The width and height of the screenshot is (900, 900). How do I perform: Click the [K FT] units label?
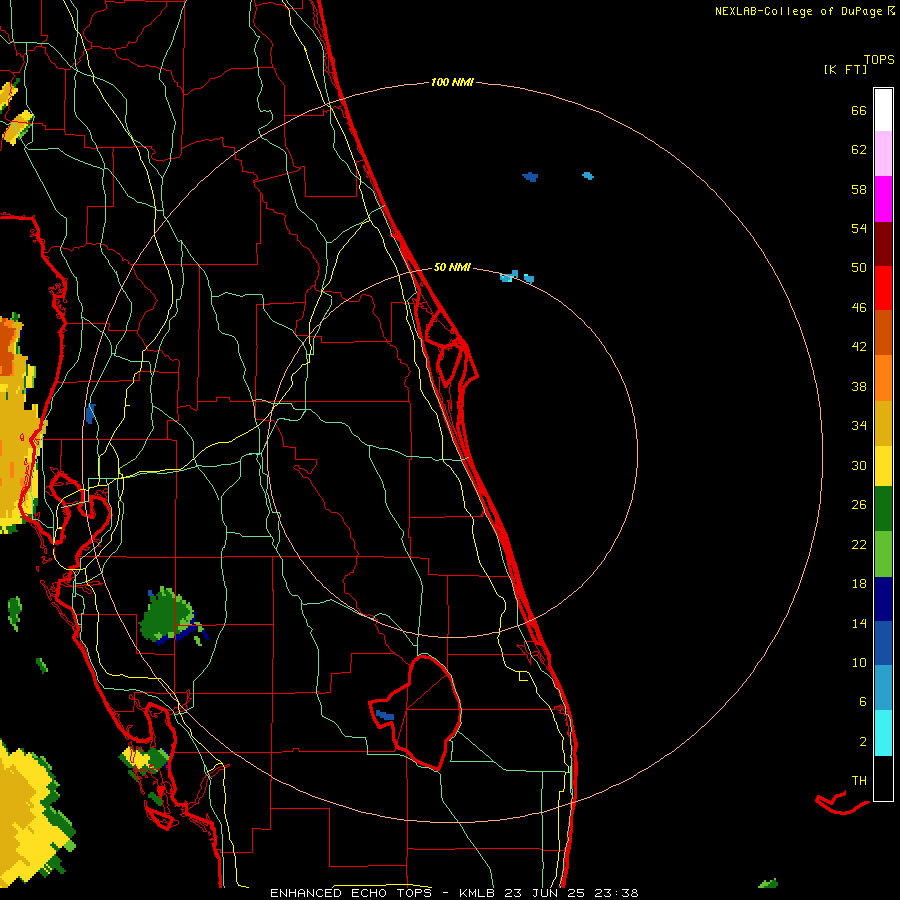click(x=845, y=70)
